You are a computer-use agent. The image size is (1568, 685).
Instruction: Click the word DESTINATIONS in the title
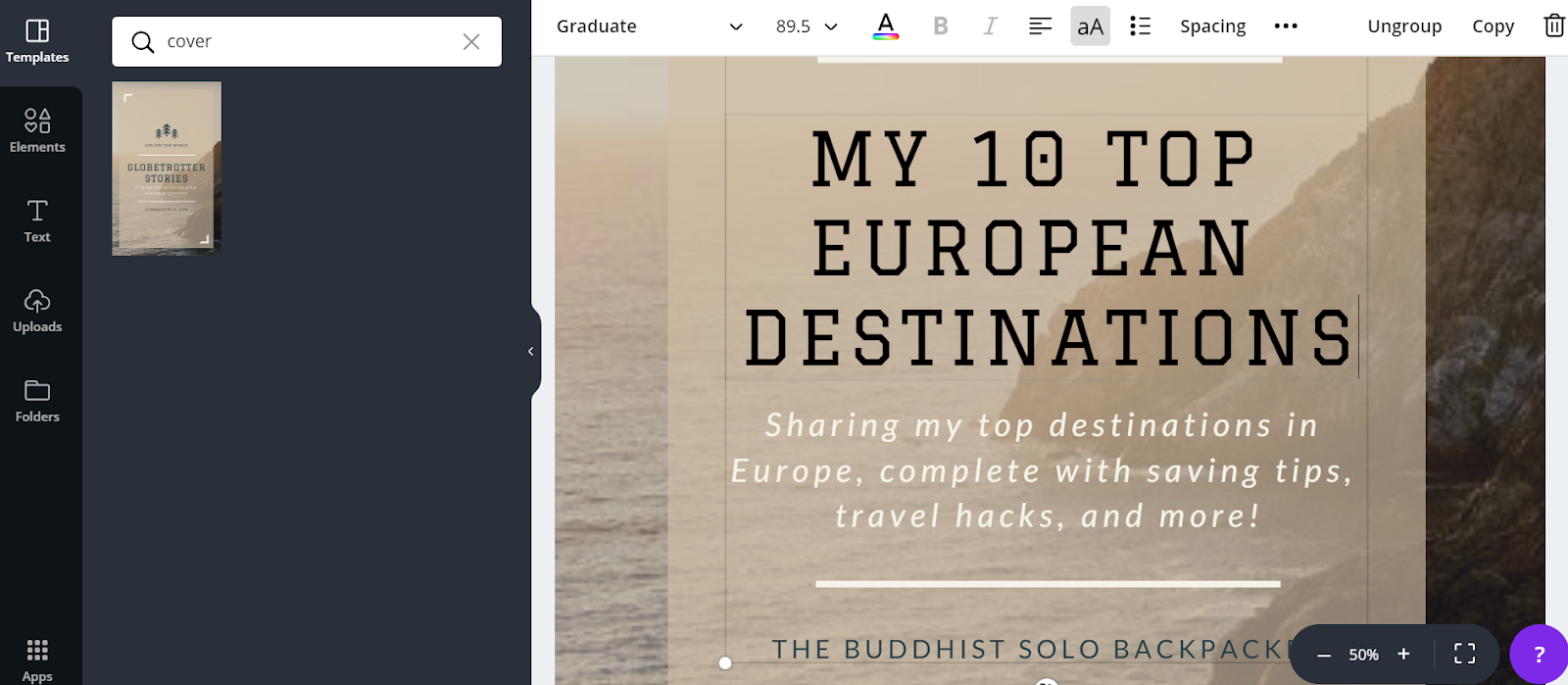point(1049,338)
